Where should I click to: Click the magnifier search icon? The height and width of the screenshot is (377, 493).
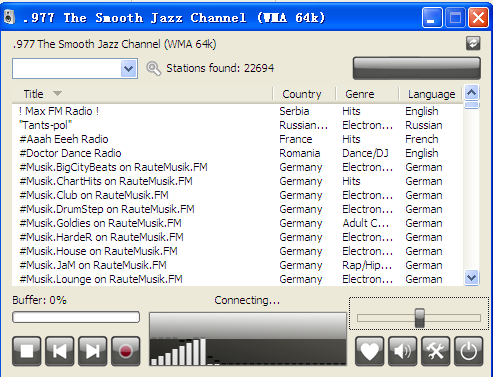153,68
